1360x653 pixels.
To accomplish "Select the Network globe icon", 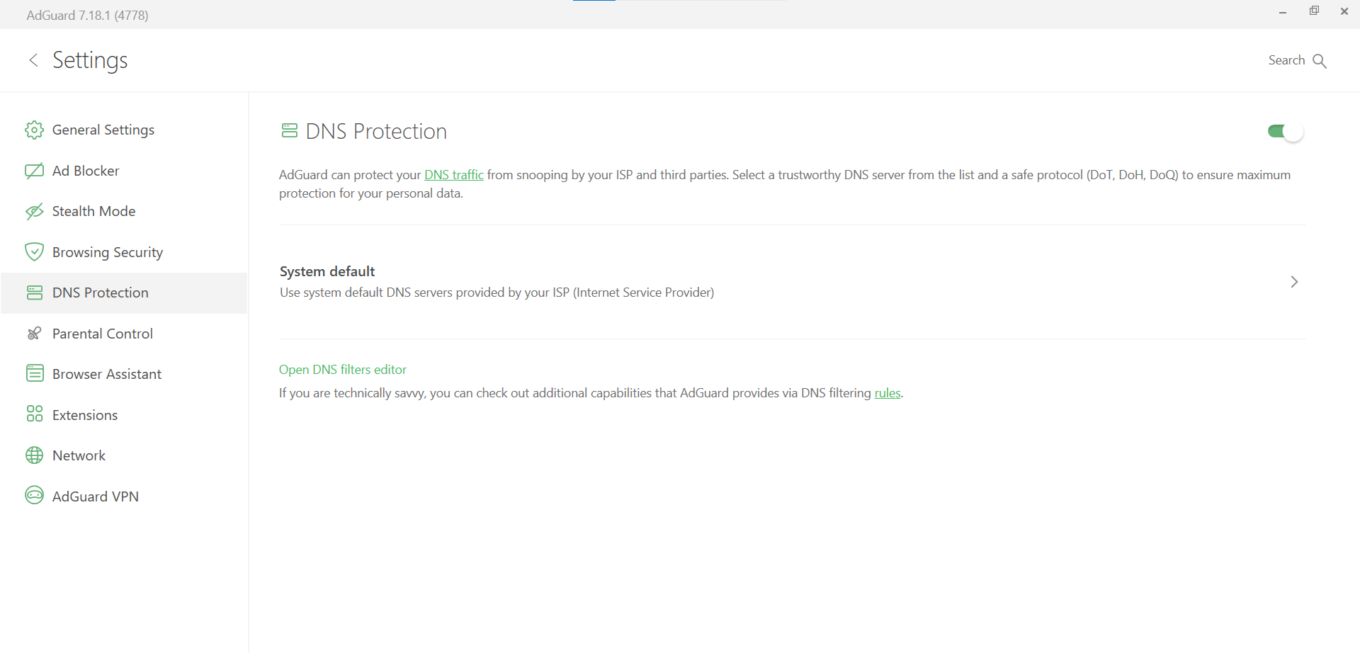I will 33,455.
